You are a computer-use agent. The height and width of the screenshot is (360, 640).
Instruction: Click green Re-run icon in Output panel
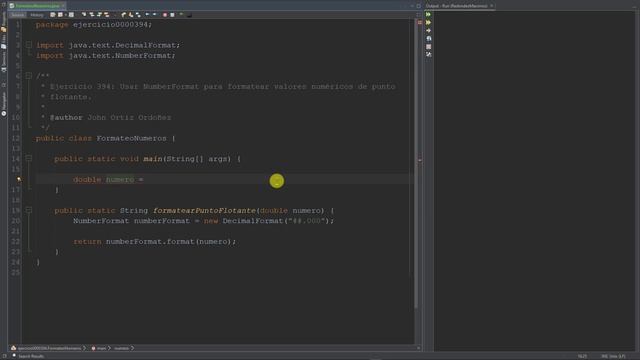(428, 14)
